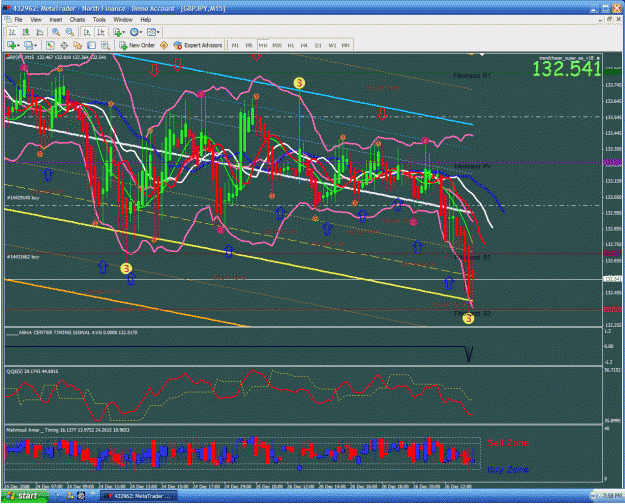The height and width of the screenshot is (504, 625).
Task: Open the Tools menu
Action: (x=99, y=20)
